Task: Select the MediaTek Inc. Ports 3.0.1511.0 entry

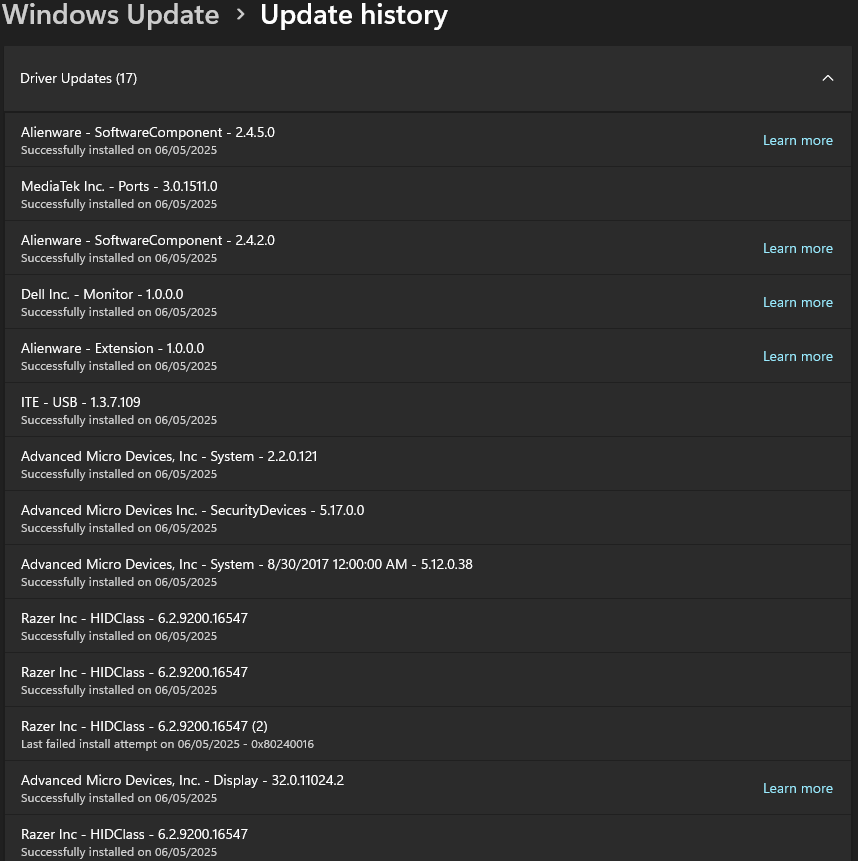Action: (x=428, y=194)
